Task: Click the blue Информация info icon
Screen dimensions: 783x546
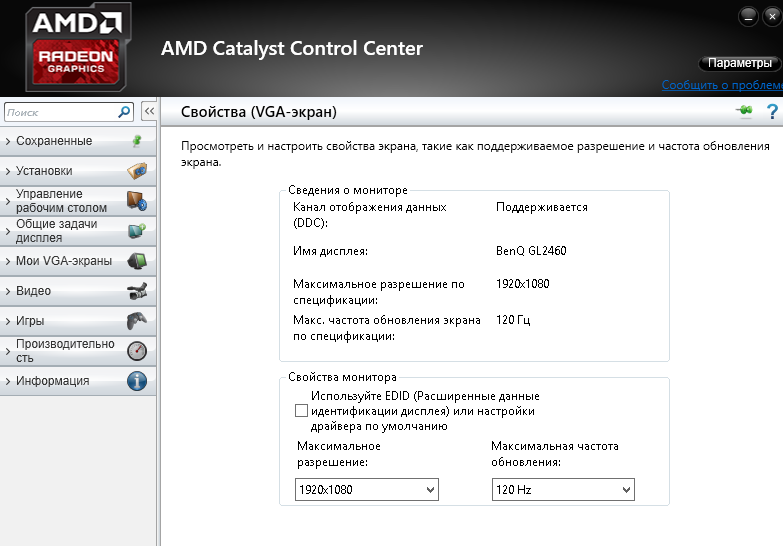Action: pyautogui.click(x=137, y=381)
